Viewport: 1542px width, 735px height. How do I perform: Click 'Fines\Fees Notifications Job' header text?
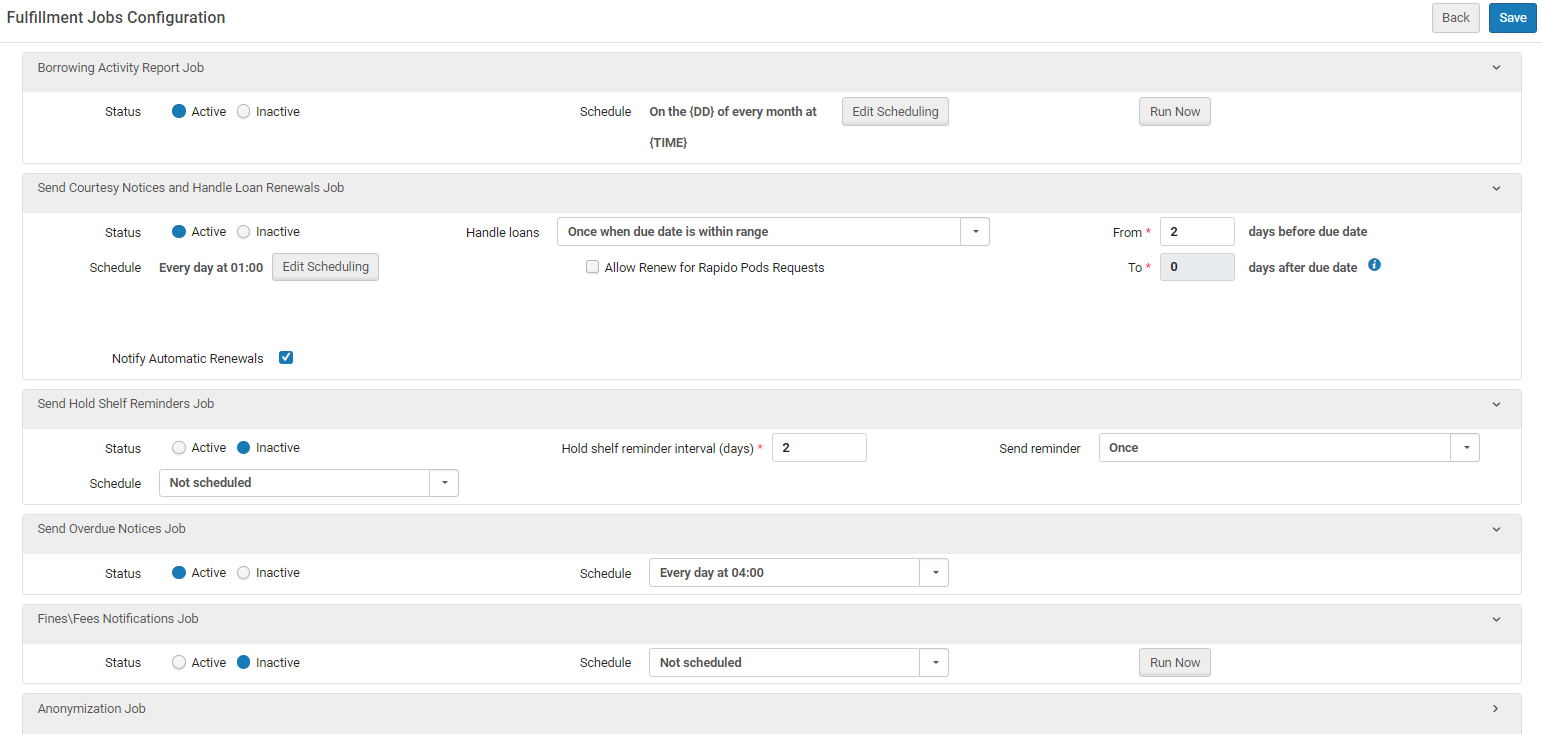click(x=118, y=619)
